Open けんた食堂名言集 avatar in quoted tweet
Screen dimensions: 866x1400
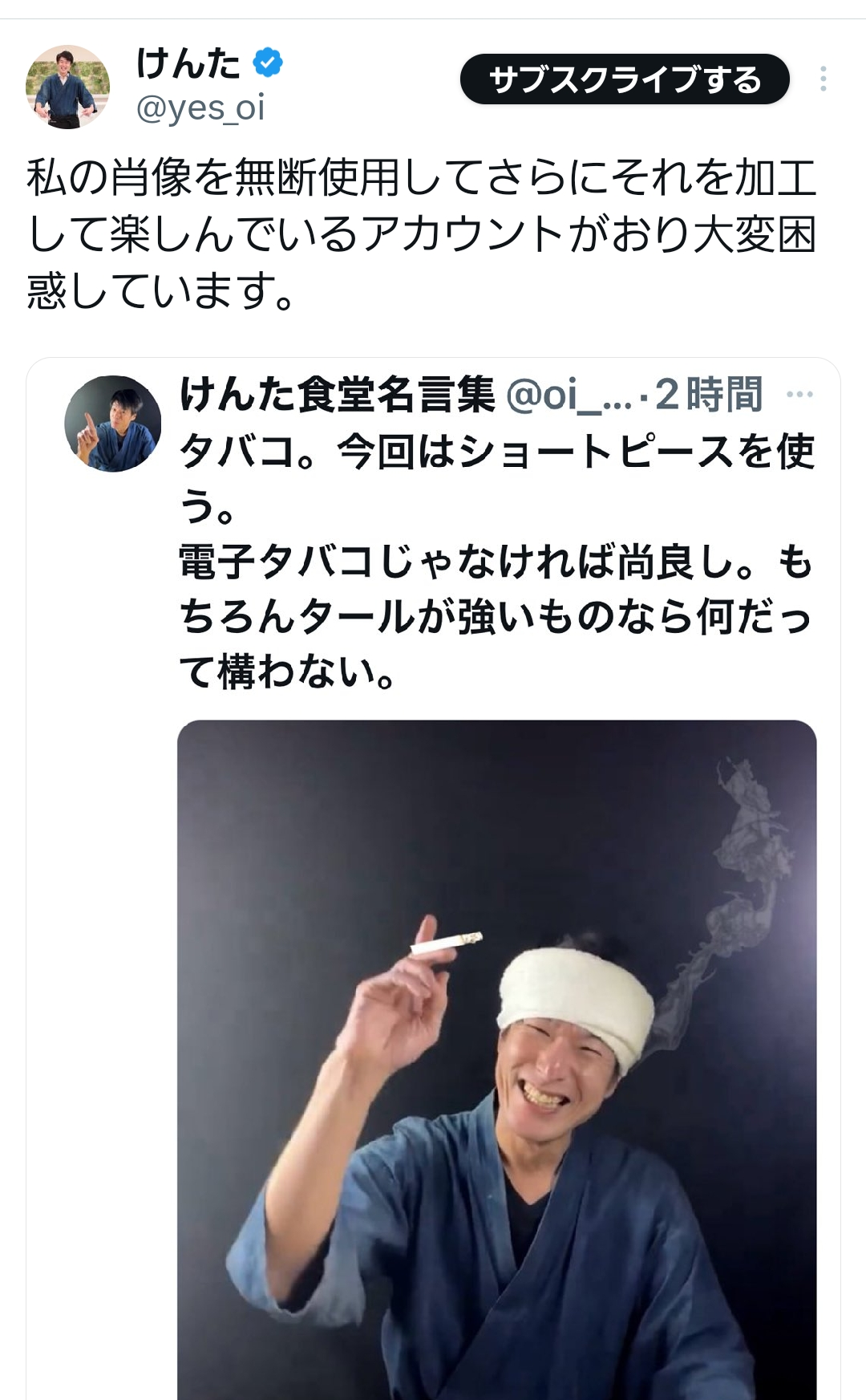click(113, 423)
